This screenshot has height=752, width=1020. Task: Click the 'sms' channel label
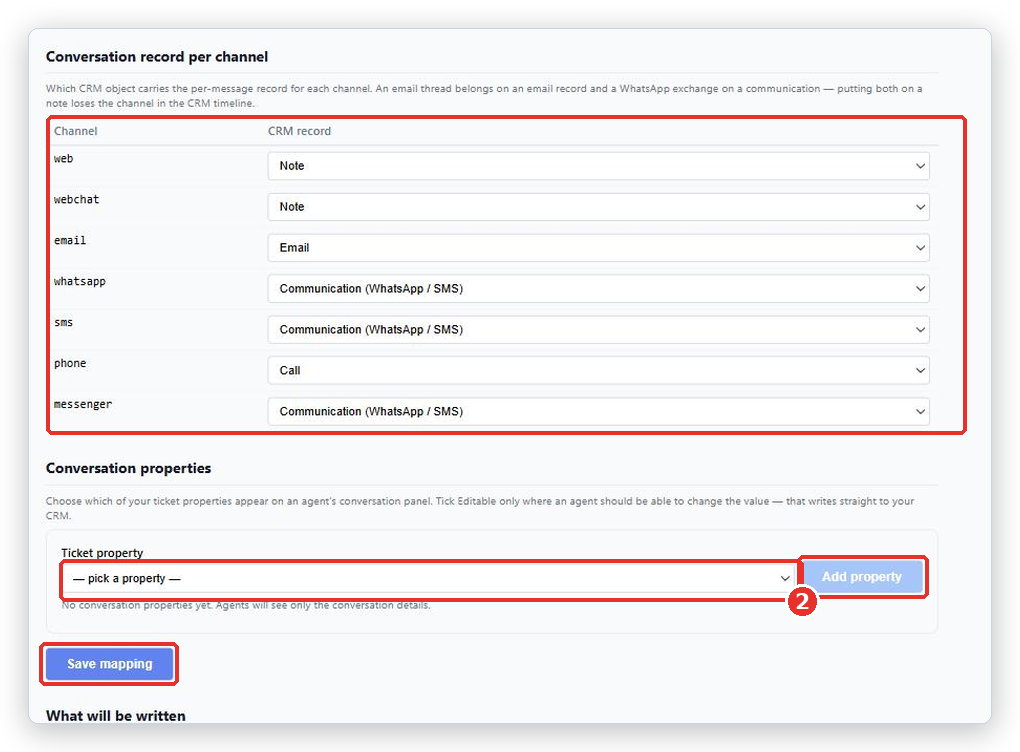(x=64, y=323)
